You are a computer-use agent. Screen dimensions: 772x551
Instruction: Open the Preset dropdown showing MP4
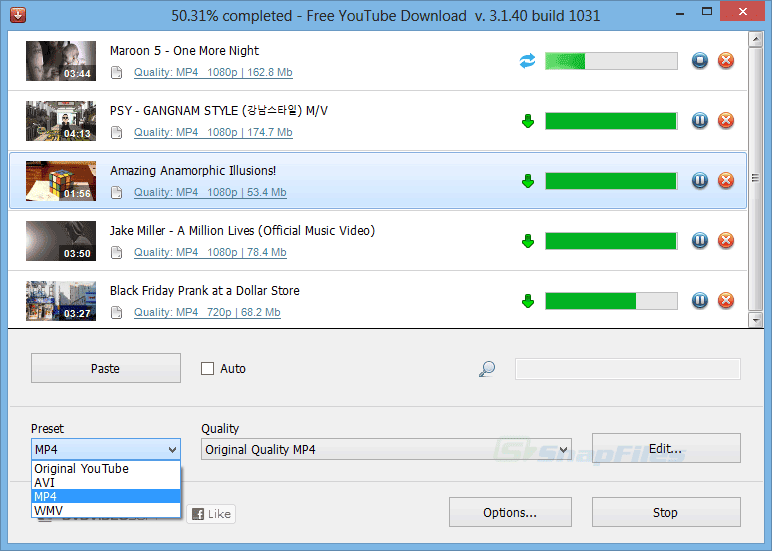106,449
